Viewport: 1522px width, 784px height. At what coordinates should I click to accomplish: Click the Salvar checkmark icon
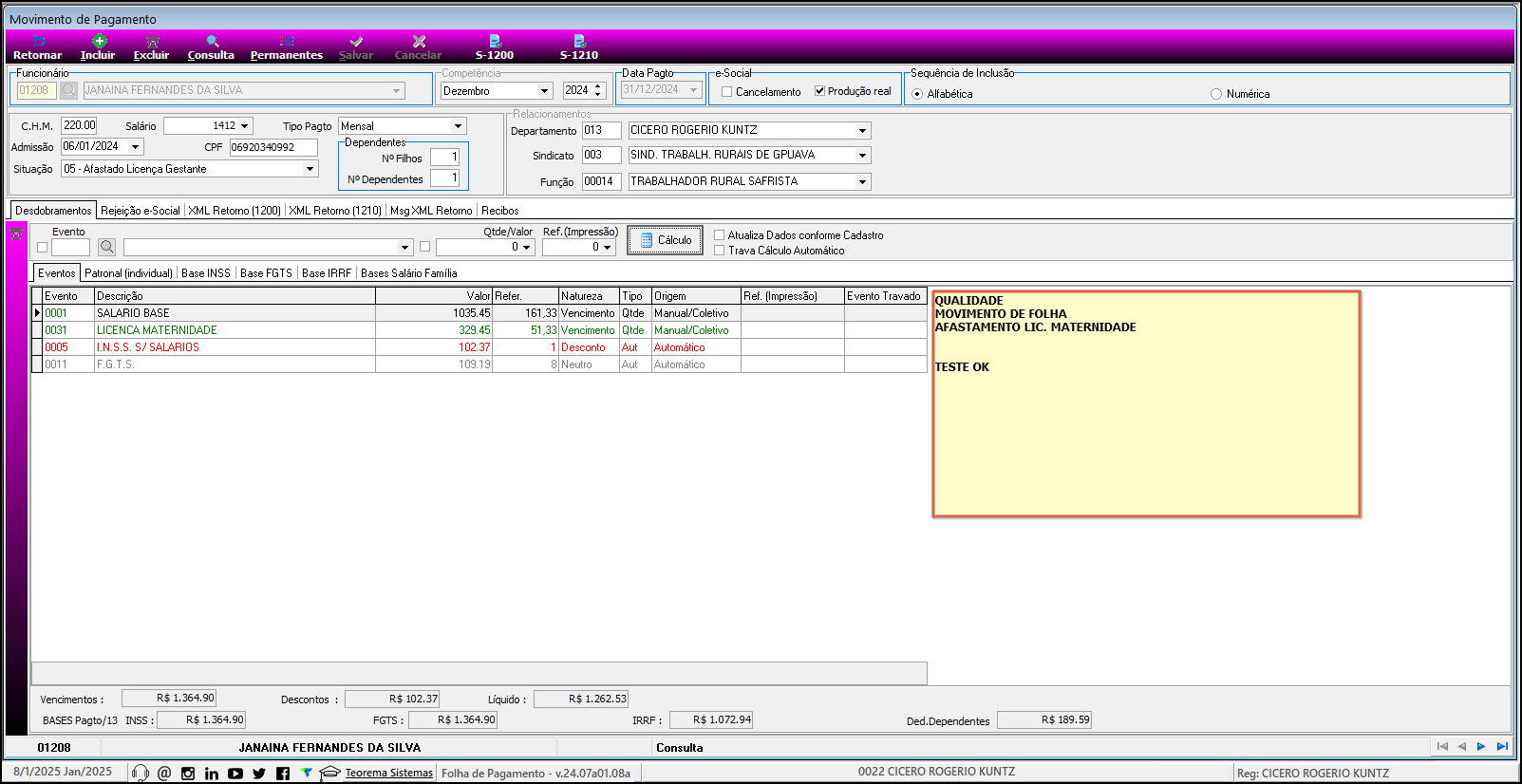click(x=356, y=42)
